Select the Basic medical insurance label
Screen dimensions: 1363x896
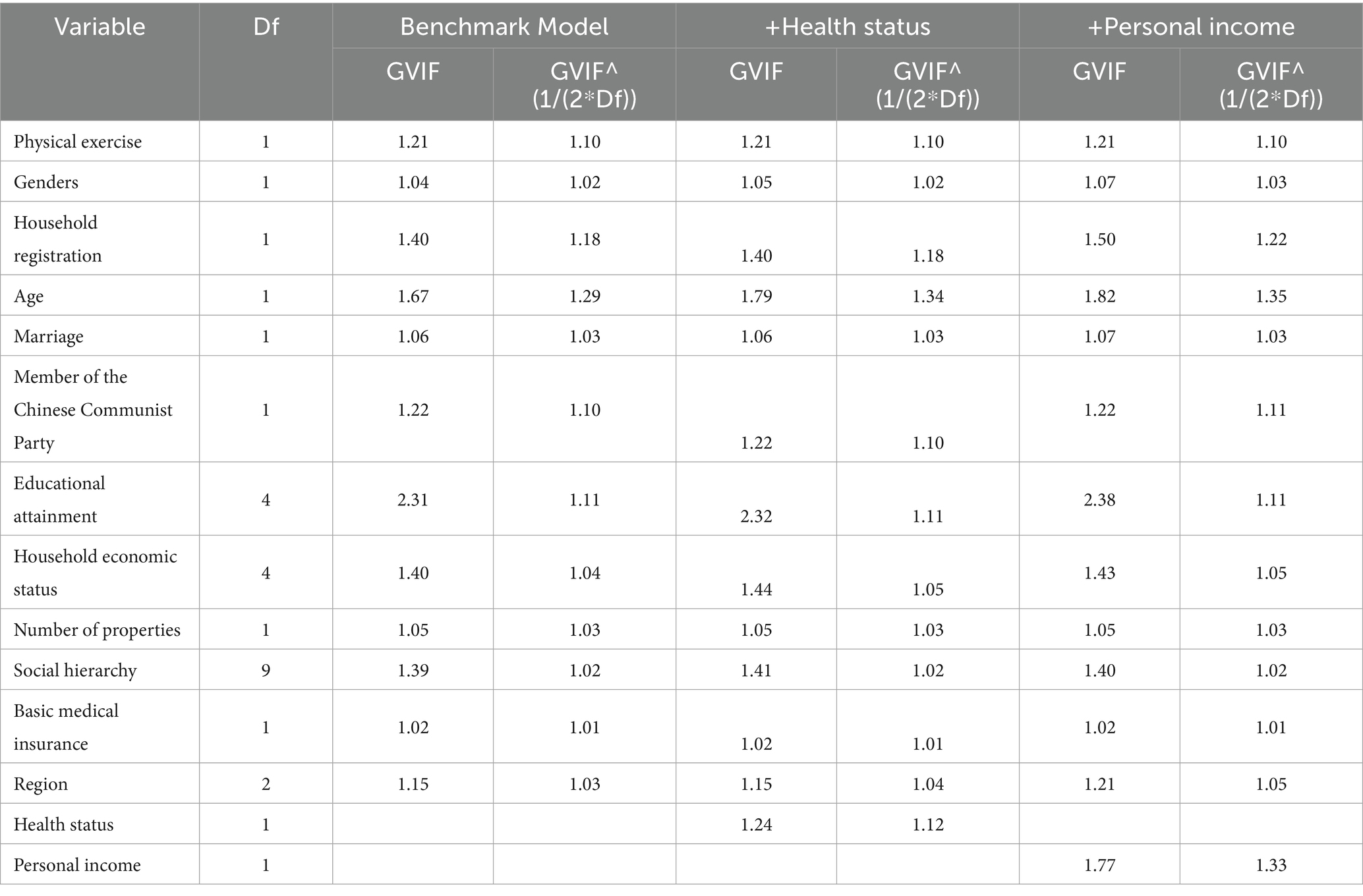coord(66,727)
